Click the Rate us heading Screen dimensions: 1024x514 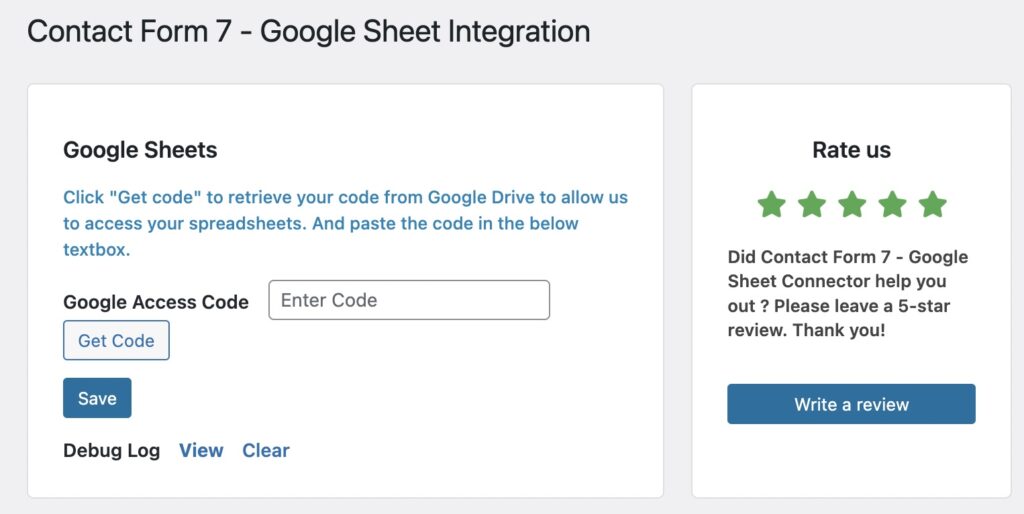coord(851,151)
